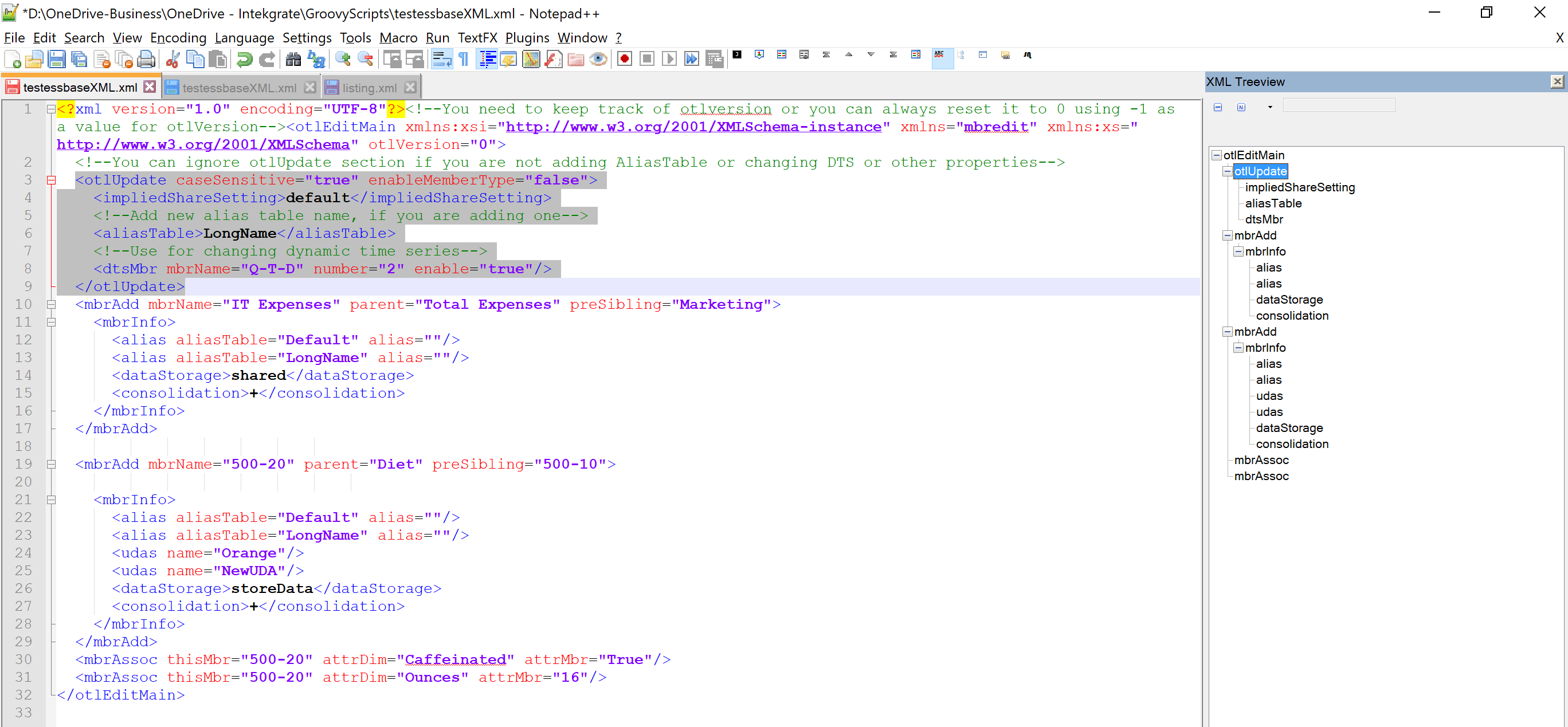Open Find with the binoculars icon

click(293, 59)
